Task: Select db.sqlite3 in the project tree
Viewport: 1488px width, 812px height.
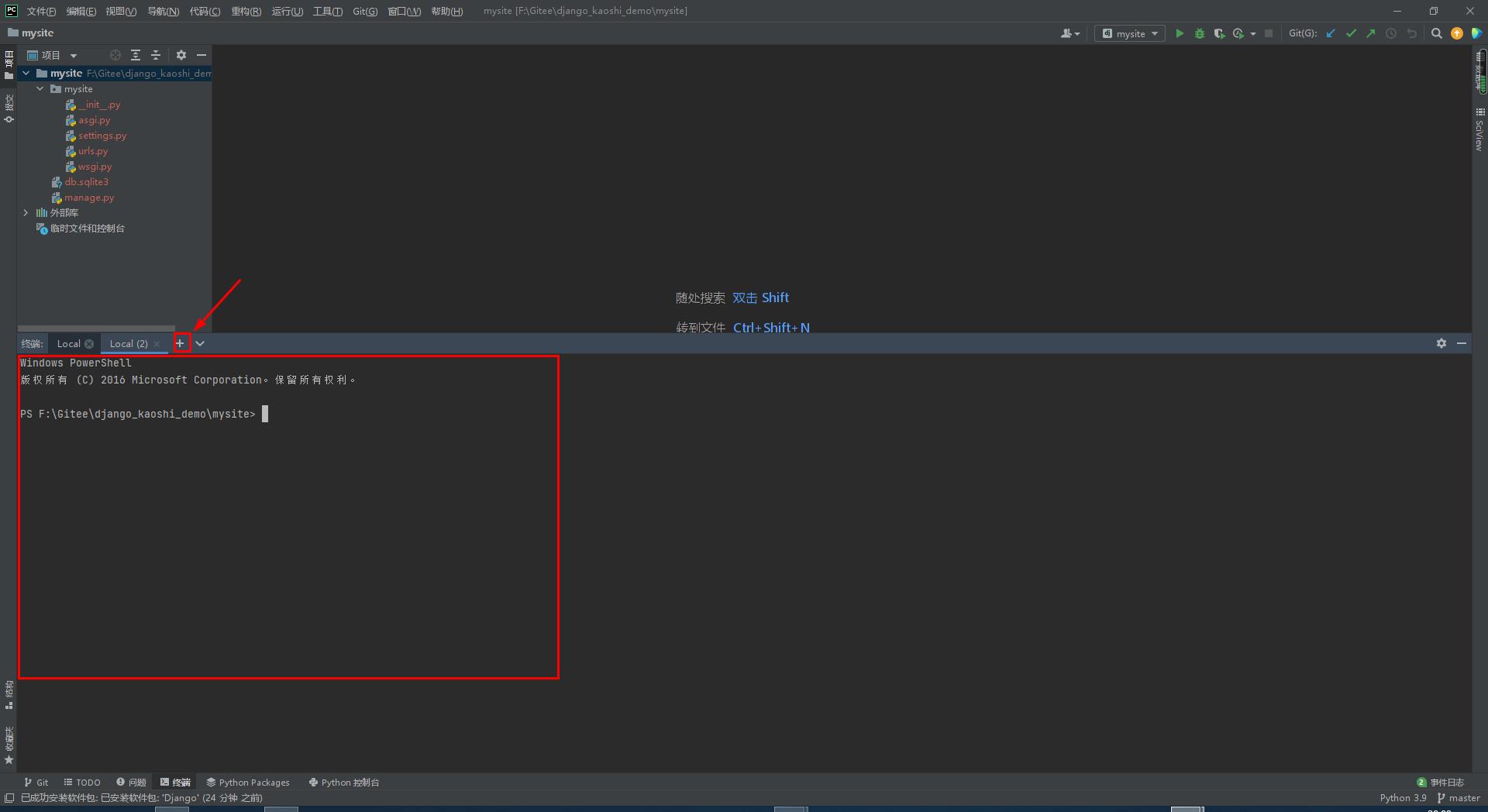Action: click(x=86, y=182)
